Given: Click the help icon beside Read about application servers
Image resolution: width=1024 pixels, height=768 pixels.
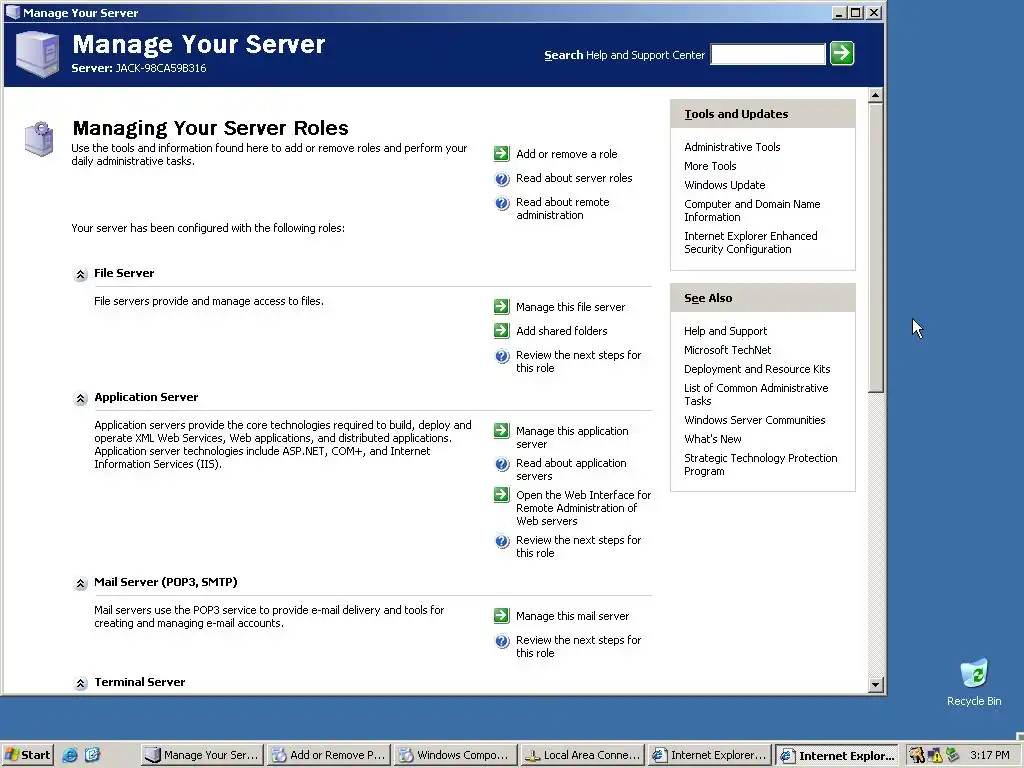Looking at the screenshot, I should click(x=502, y=464).
